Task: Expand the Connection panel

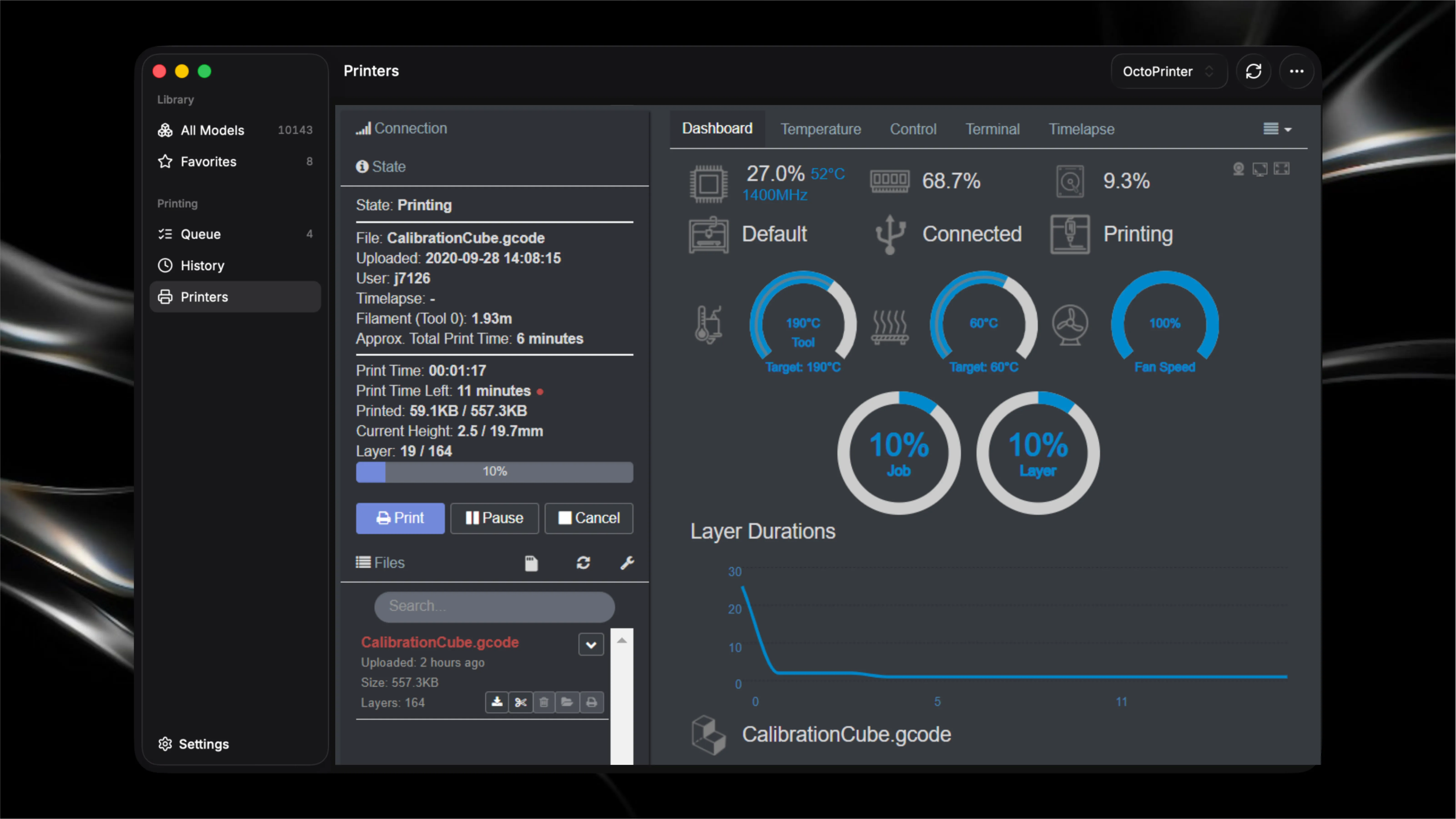Action: coord(401,128)
